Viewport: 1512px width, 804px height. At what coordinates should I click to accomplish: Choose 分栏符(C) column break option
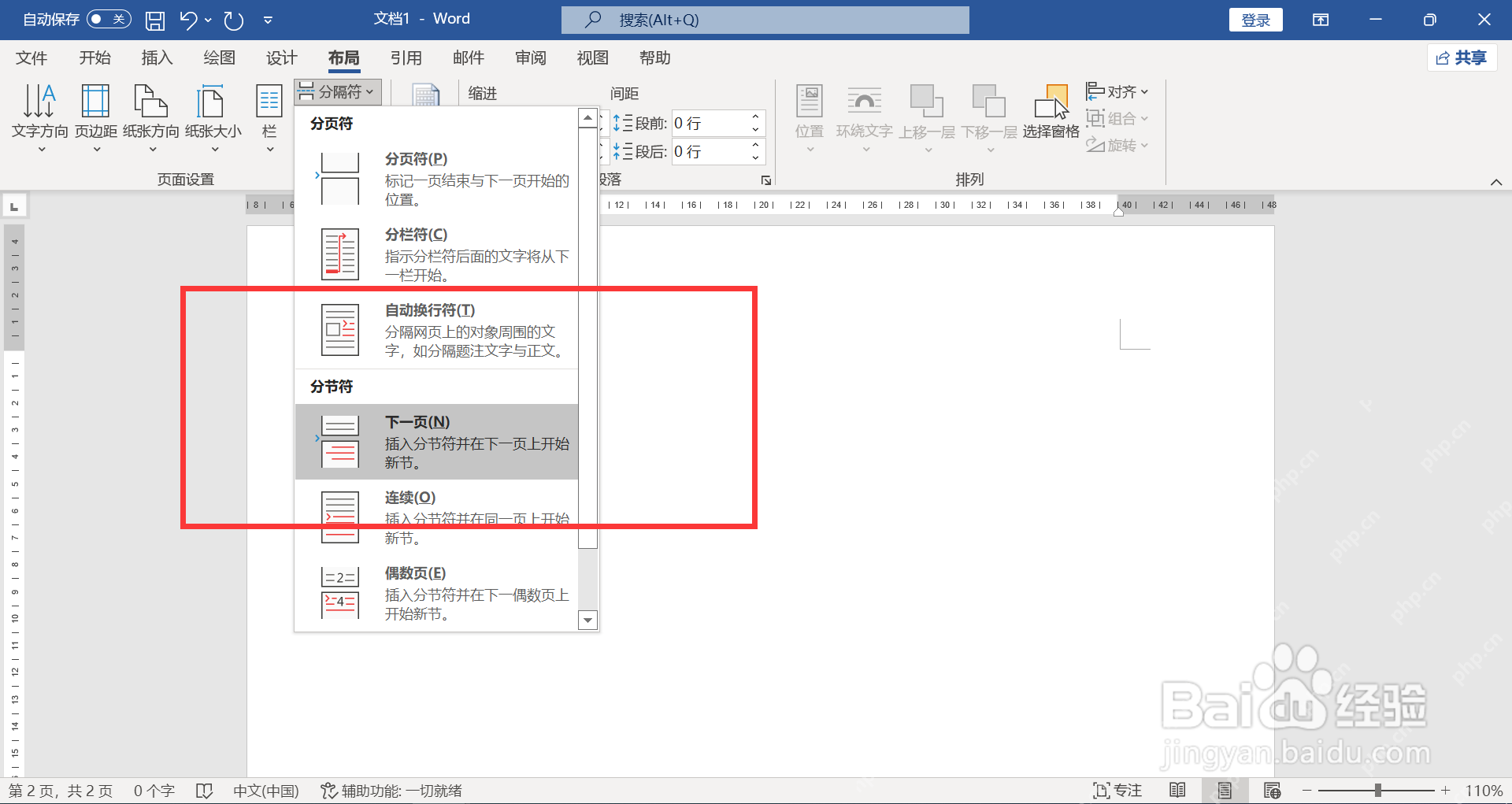point(436,254)
